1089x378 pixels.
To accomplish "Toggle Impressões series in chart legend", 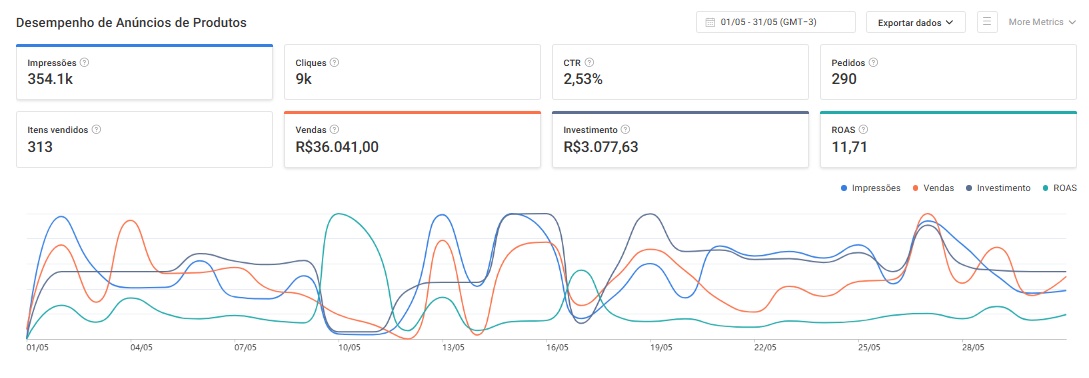I will pos(870,188).
